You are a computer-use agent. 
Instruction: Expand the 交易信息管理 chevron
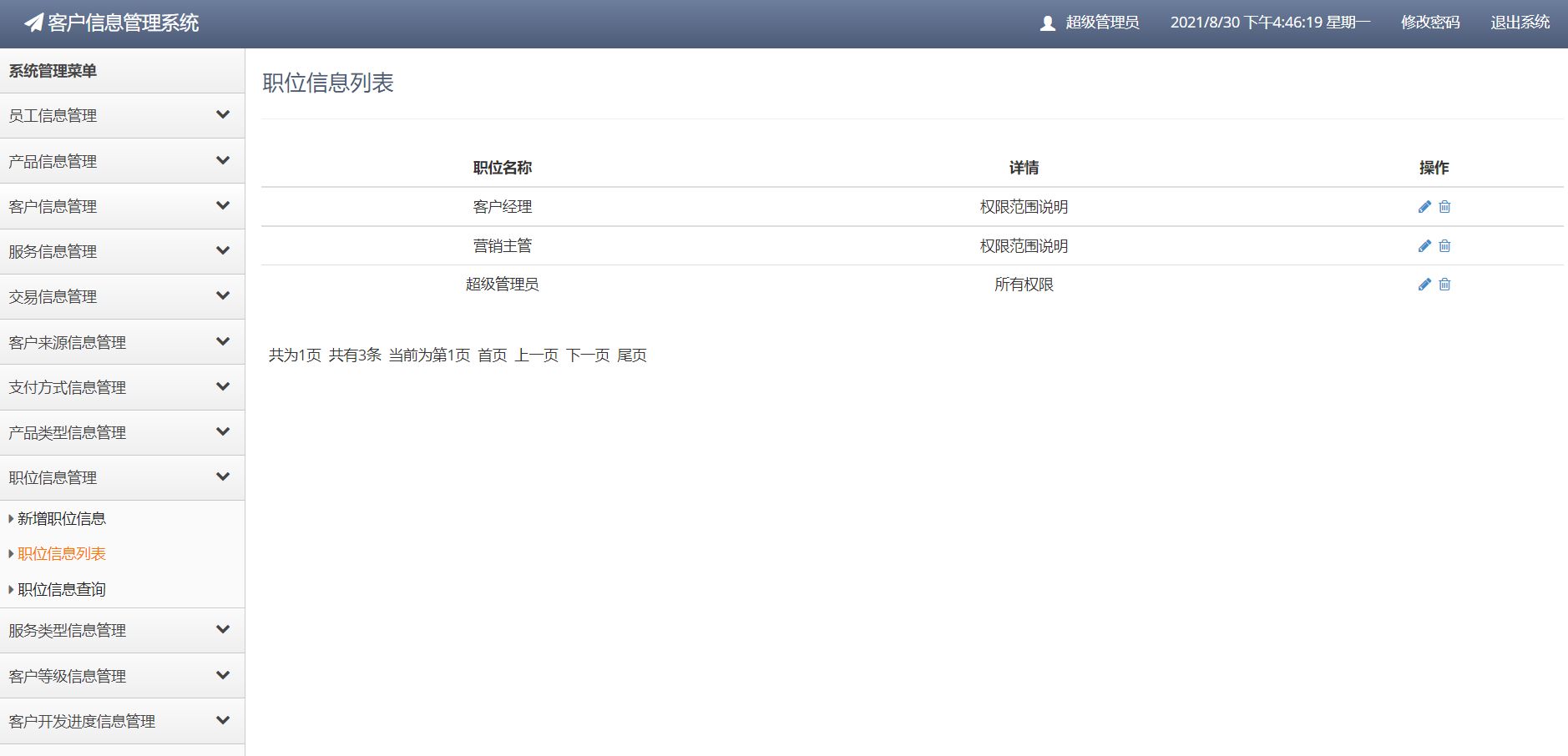click(223, 295)
